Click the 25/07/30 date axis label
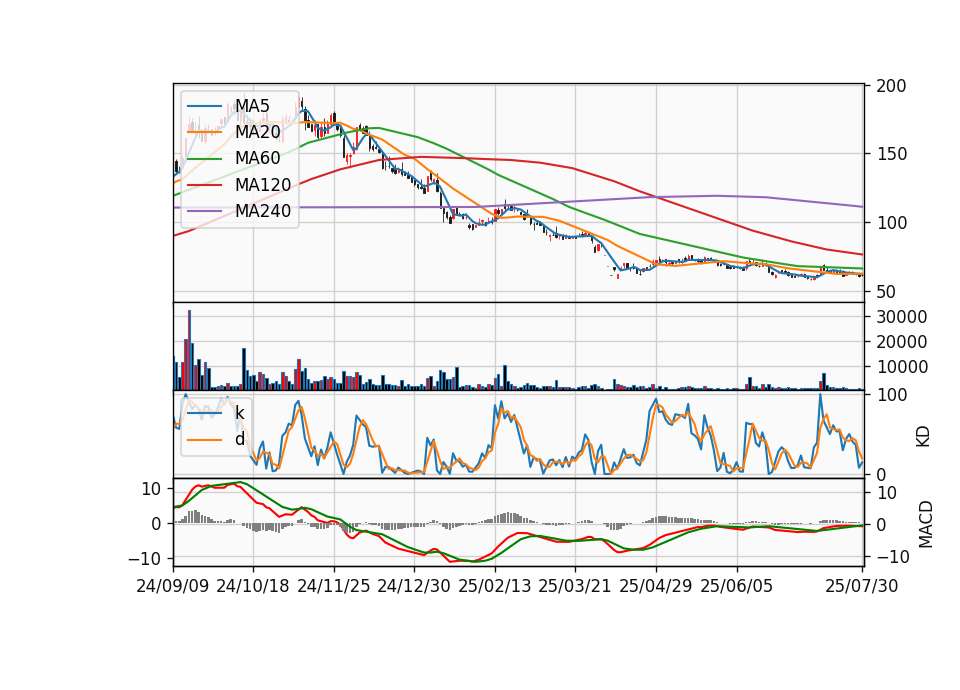This screenshot has height=690, width=960. click(862, 586)
